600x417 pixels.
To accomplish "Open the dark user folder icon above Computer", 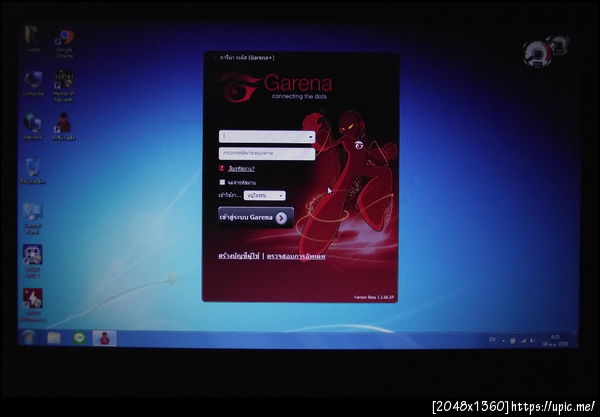I will click(33, 38).
